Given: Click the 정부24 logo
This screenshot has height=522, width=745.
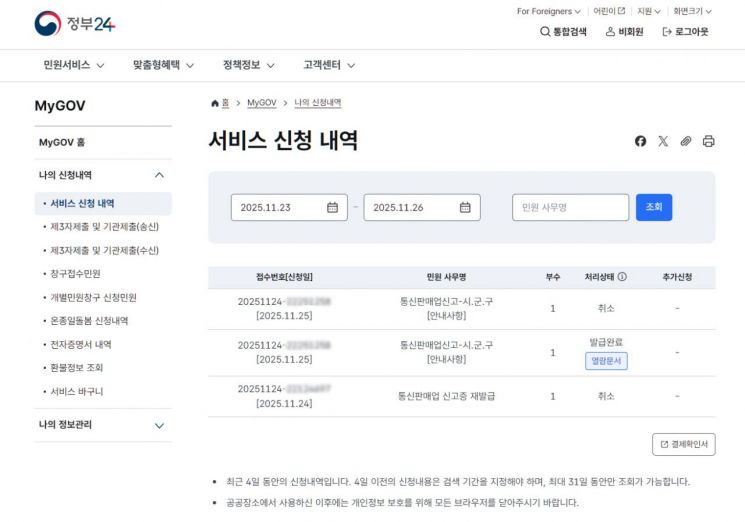Looking at the screenshot, I should 75,24.
